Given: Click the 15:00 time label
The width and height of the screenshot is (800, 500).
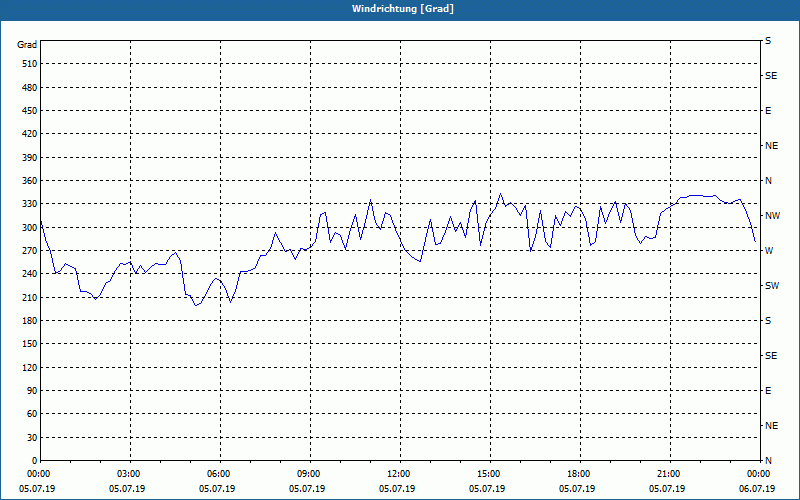Looking at the screenshot, I should point(487,474).
